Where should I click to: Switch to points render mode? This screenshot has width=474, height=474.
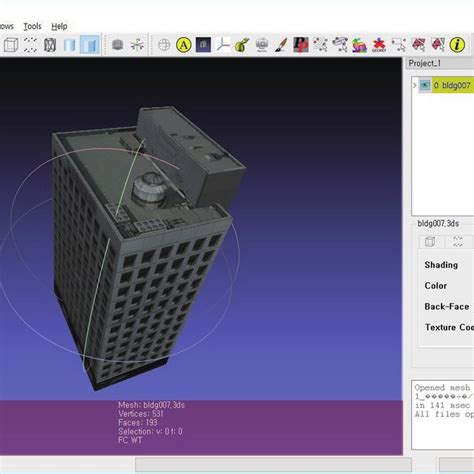pyautogui.click(x=30, y=45)
